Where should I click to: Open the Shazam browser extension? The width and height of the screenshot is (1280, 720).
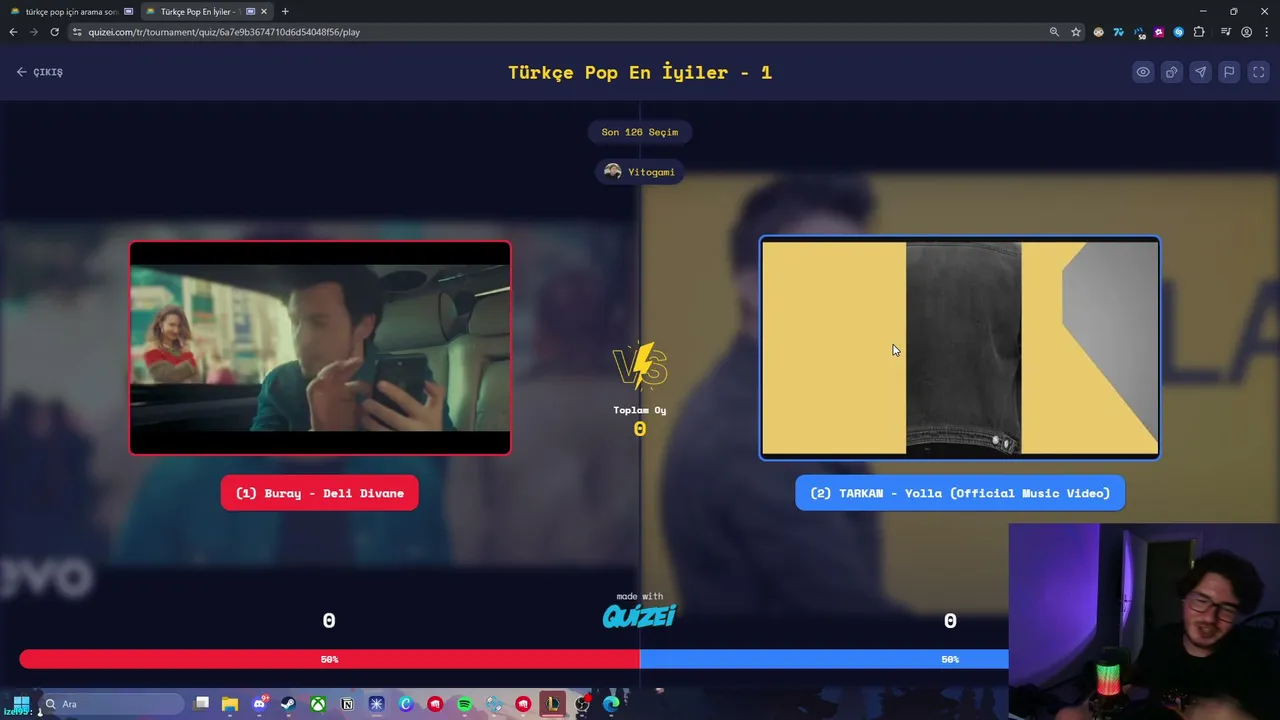1179,32
